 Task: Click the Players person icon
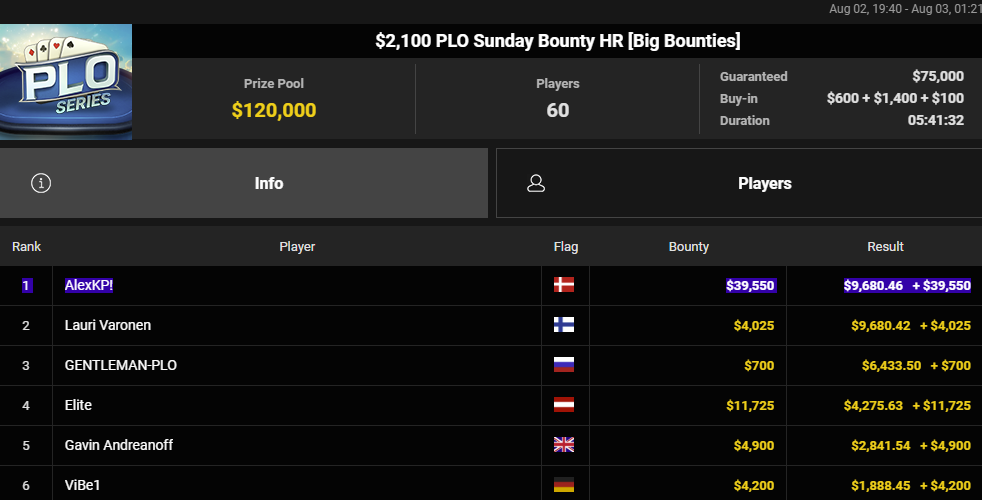[x=536, y=183]
